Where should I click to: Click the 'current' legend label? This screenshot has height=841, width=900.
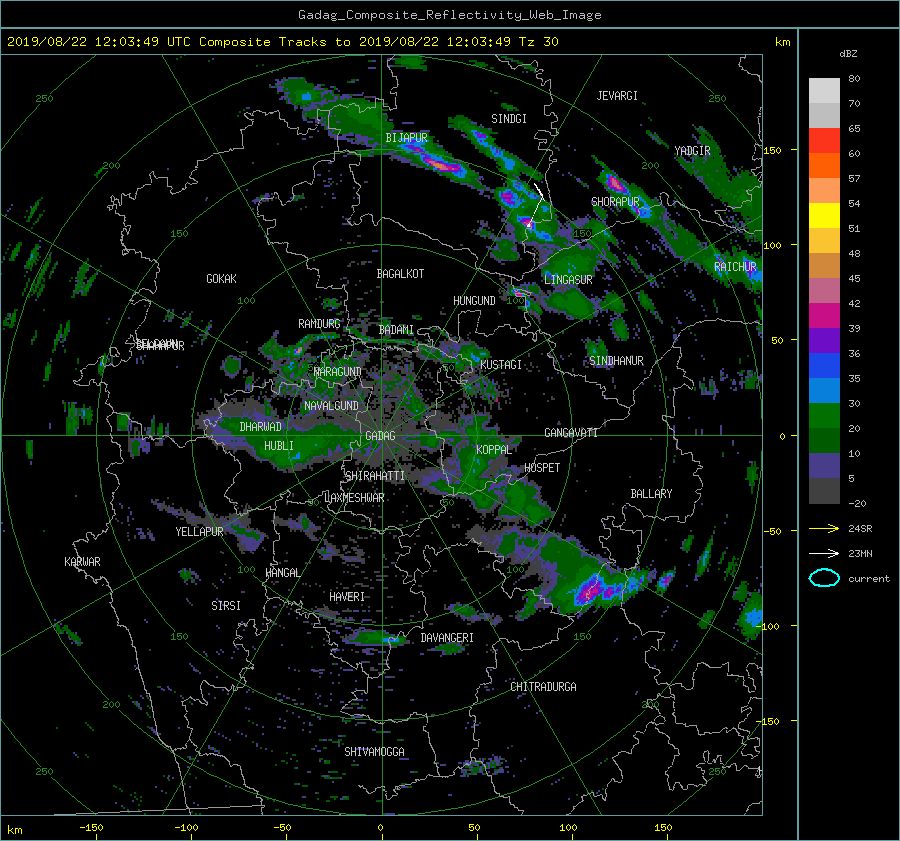coord(869,579)
